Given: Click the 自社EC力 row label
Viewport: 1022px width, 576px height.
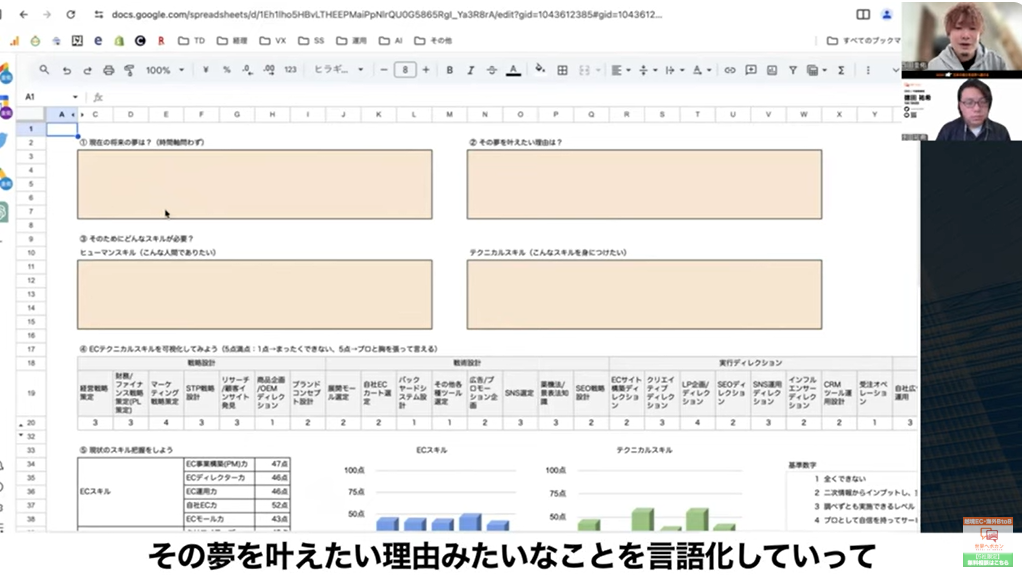Looking at the screenshot, I should [x=219, y=505].
